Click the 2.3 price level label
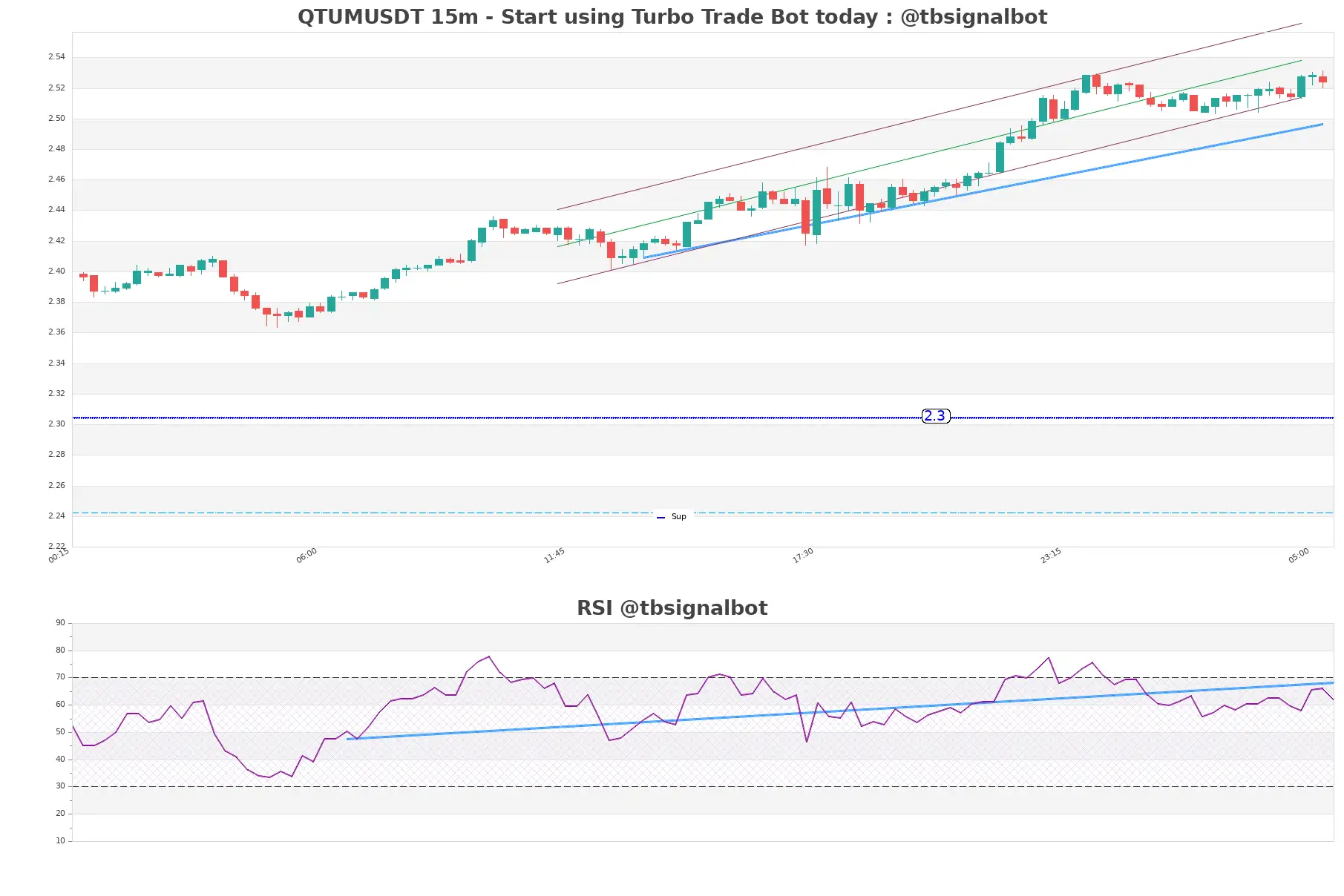Viewport: 1344px width, 896px height. 935,416
